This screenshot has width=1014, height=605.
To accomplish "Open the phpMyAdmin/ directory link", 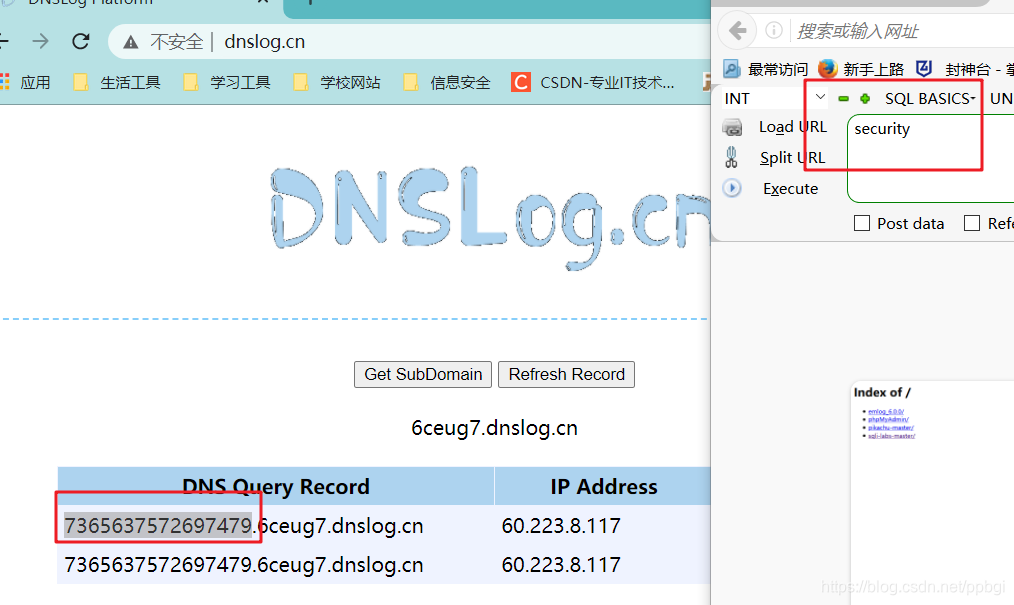I will point(889,419).
